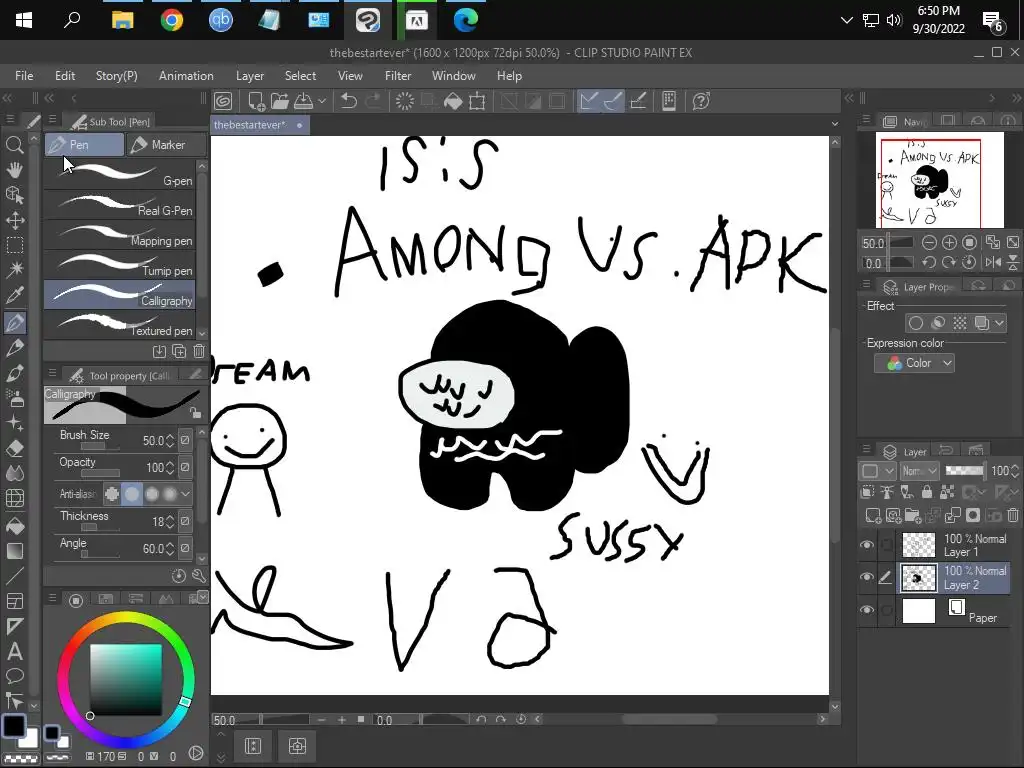This screenshot has height=768, width=1024.
Task: Toggle Snap to Ruler in command bar
Action: tap(589, 101)
